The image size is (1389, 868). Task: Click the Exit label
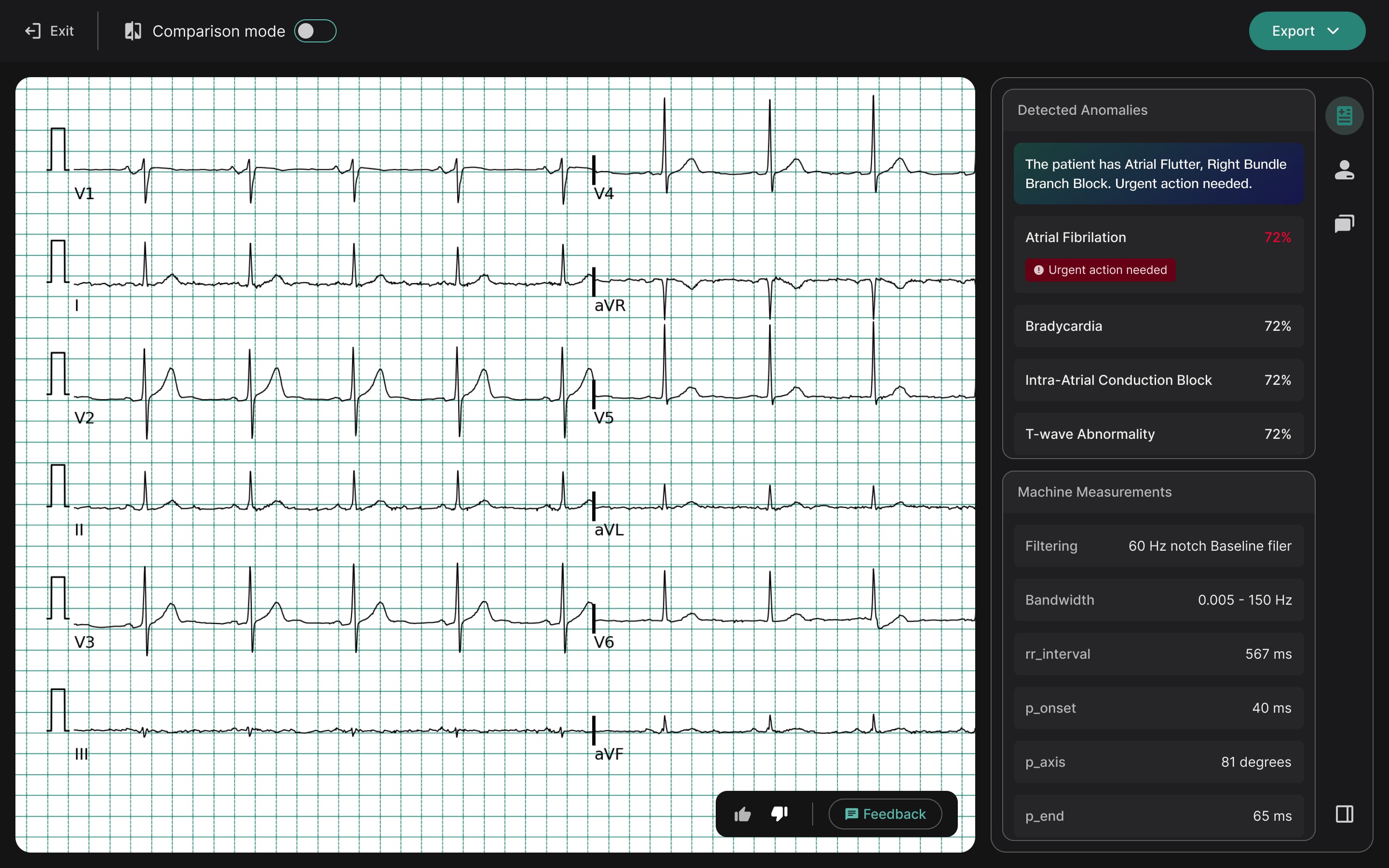point(61,30)
